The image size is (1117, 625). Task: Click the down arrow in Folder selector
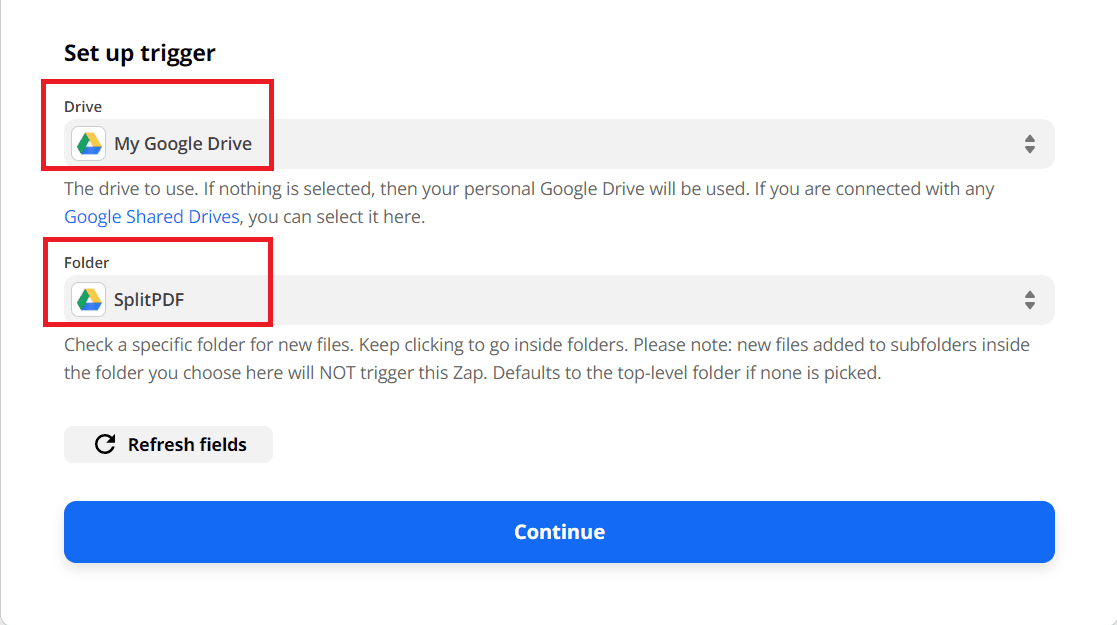pos(1029,306)
